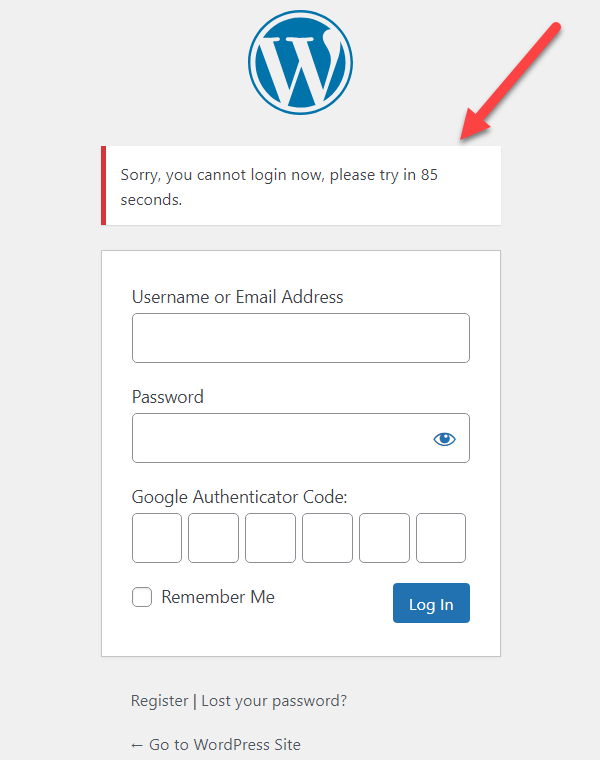
Task: Focus the Password input field
Action: click(301, 438)
